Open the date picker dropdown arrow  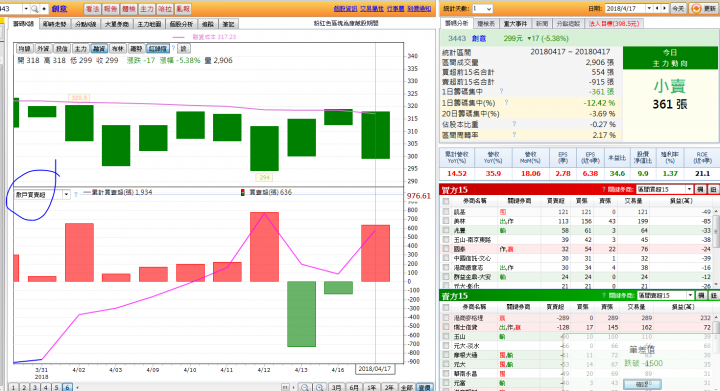click(x=649, y=9)
